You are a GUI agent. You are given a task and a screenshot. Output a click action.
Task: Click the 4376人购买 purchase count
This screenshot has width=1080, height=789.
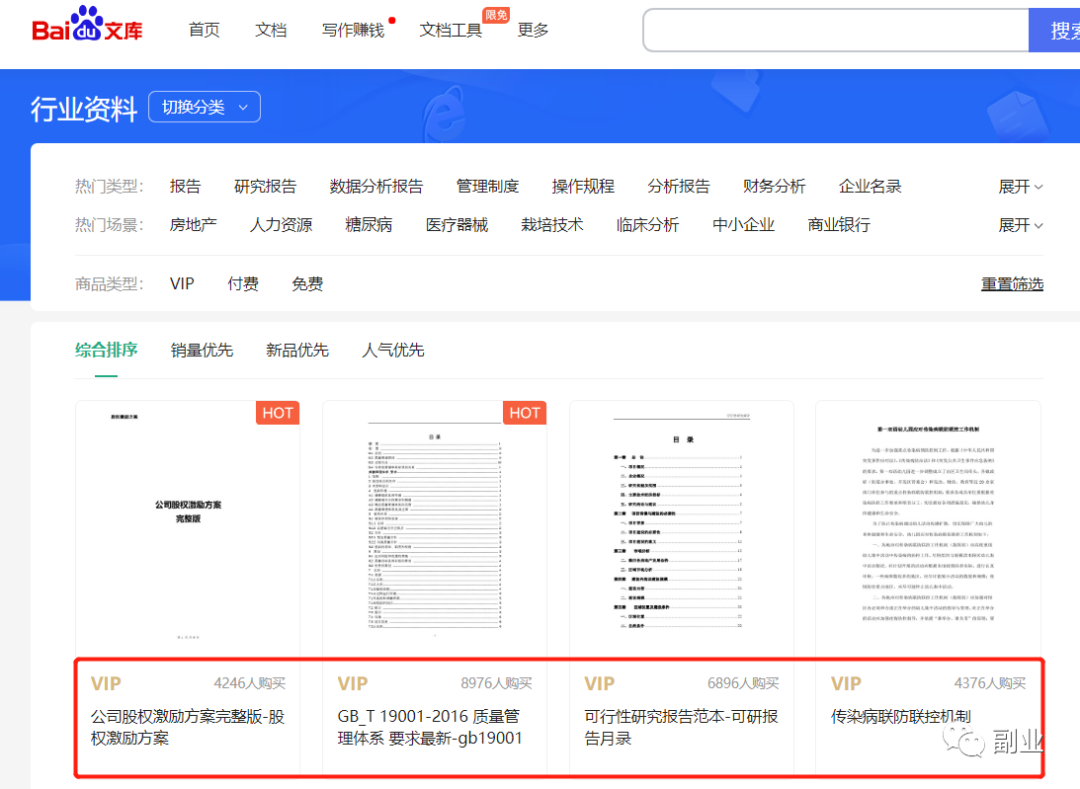coord(990,683)
